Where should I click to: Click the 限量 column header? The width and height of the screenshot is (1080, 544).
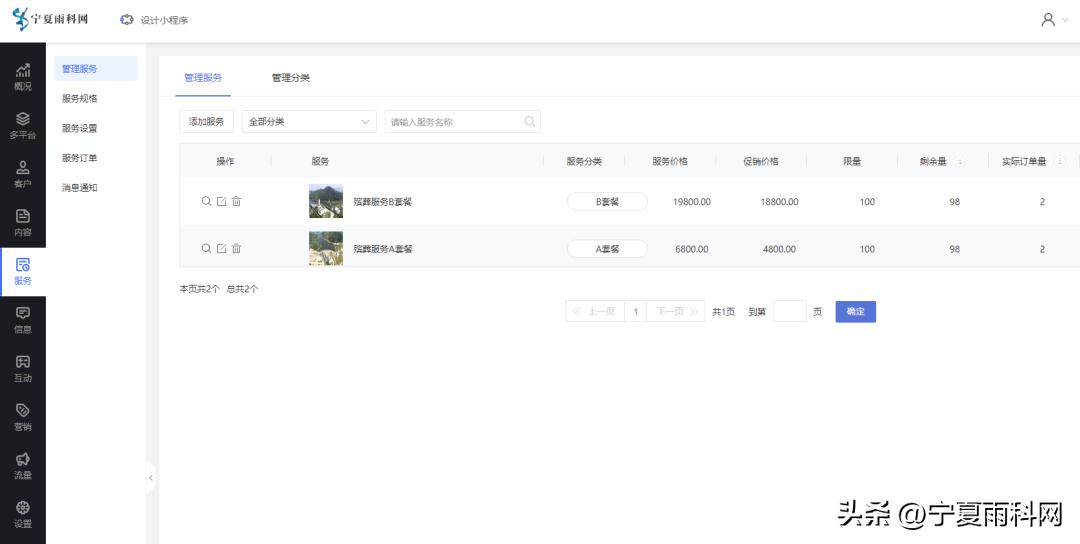click(x=851, y=162)
